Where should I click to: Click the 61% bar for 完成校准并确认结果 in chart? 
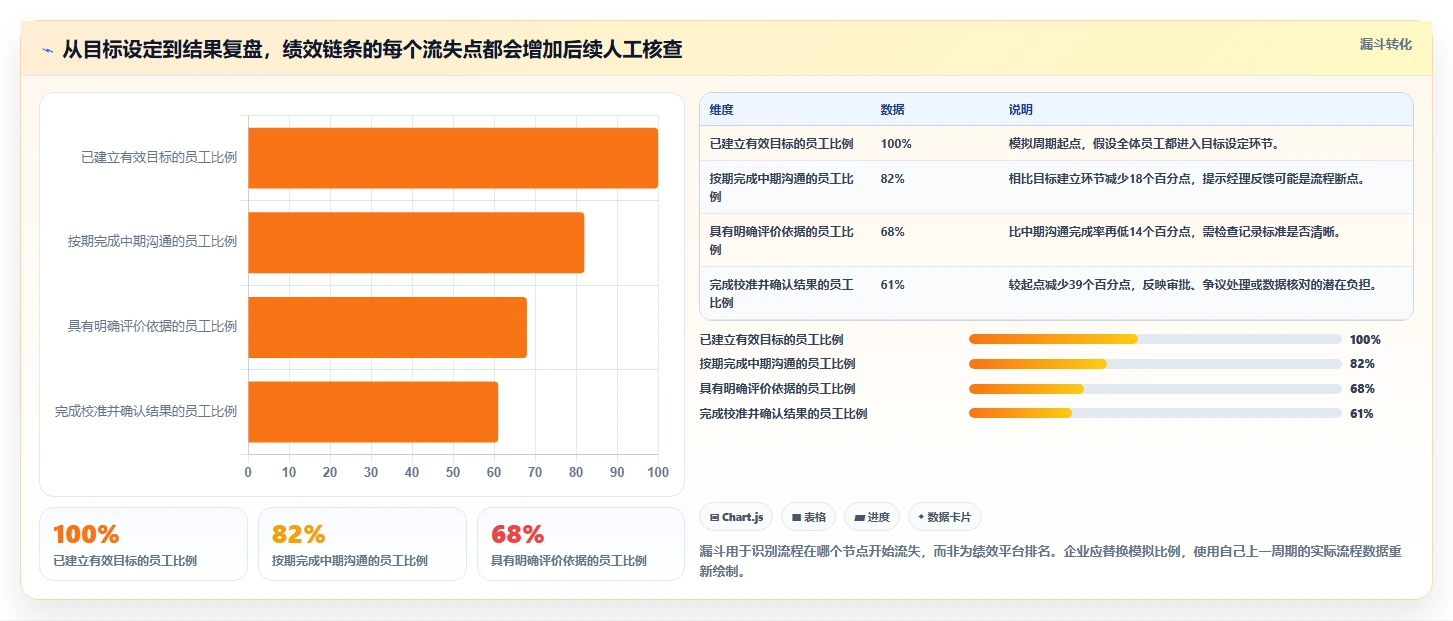373,411
